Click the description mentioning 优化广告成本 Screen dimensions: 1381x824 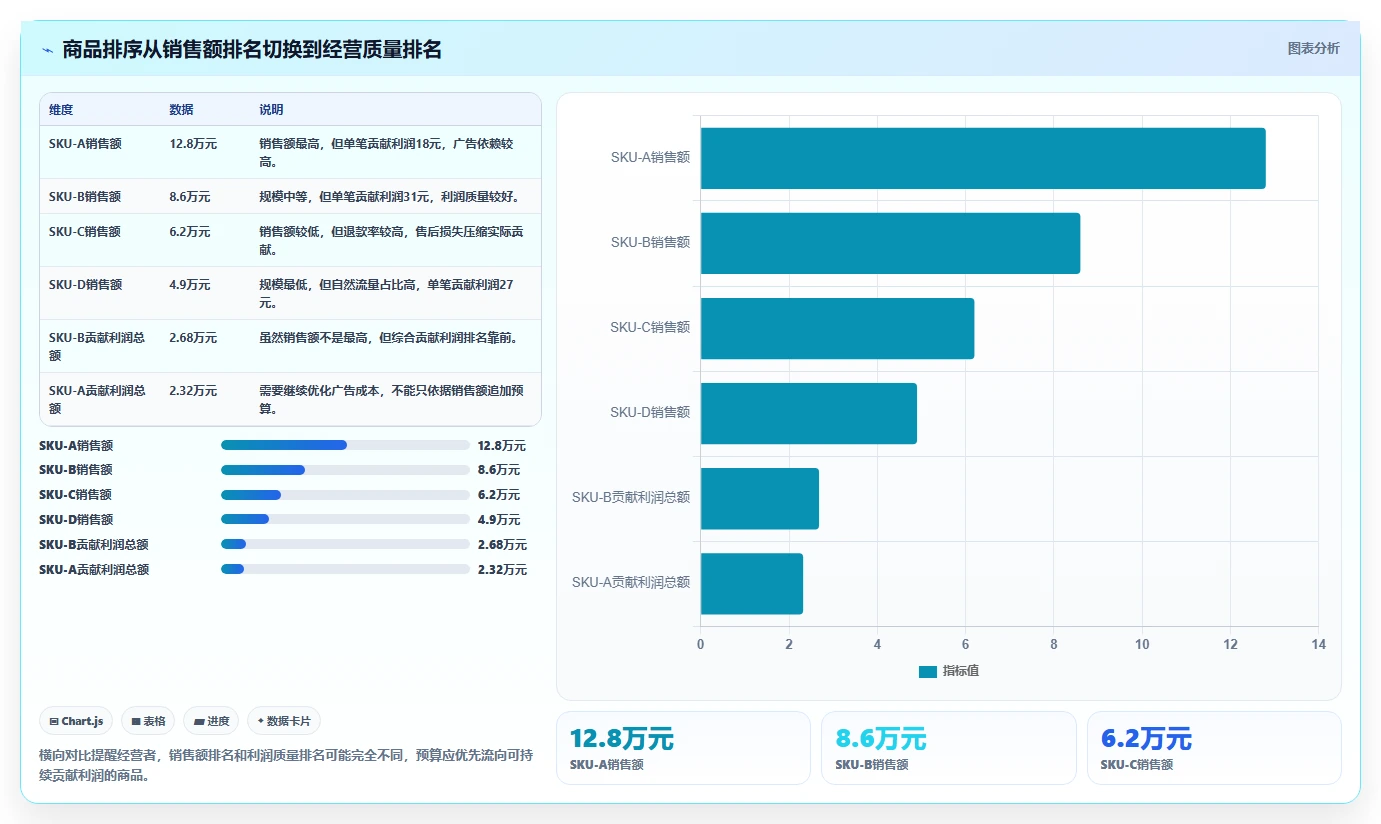coord(392,399)
